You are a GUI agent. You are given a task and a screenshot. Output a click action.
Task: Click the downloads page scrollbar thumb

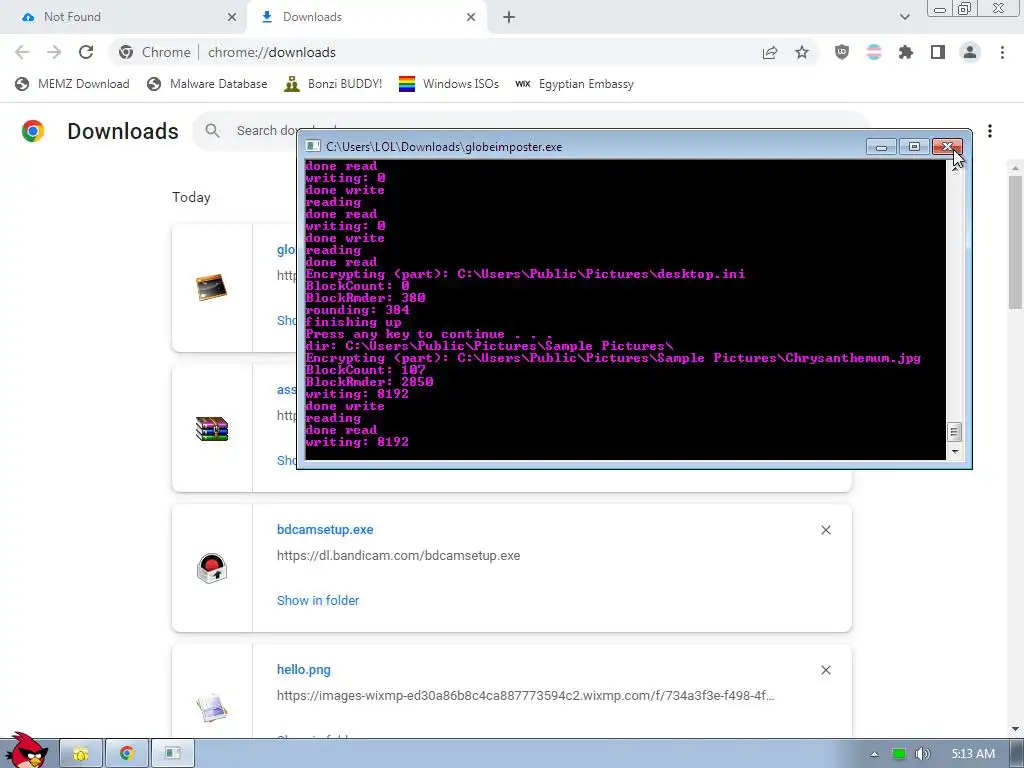pyautogui.click(x=1016, y=241)
